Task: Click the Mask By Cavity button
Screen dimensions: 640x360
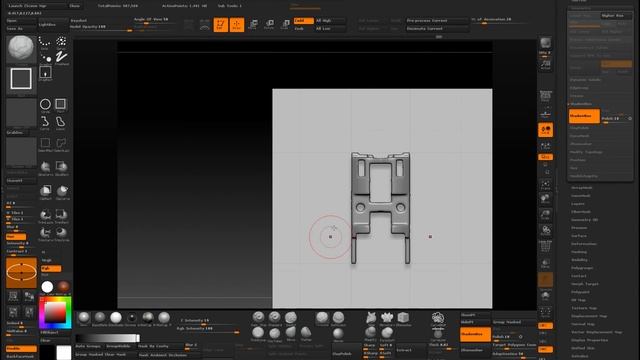Action: click(160, 346)
